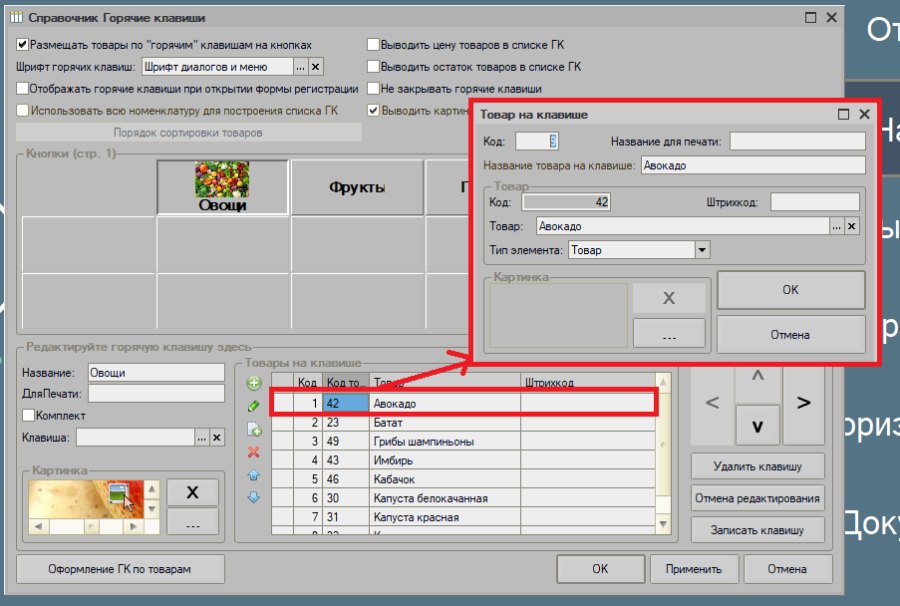The image size is (900, 606).
Task: Enable Использовать всю номенклатуру для построения списка
Action: click(x=22, y=111)
